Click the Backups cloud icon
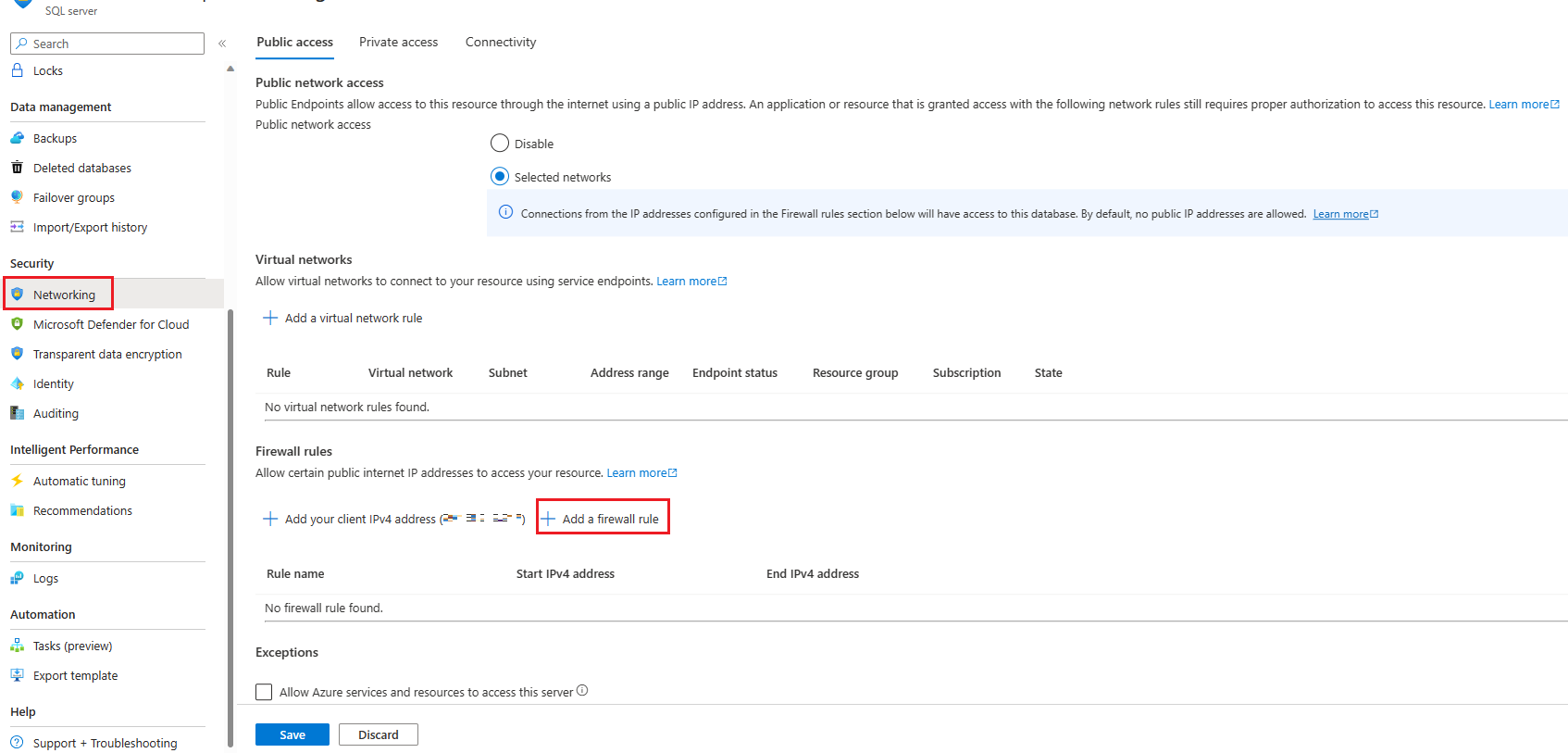The image size is (1568, 753). tap(17, 138)
